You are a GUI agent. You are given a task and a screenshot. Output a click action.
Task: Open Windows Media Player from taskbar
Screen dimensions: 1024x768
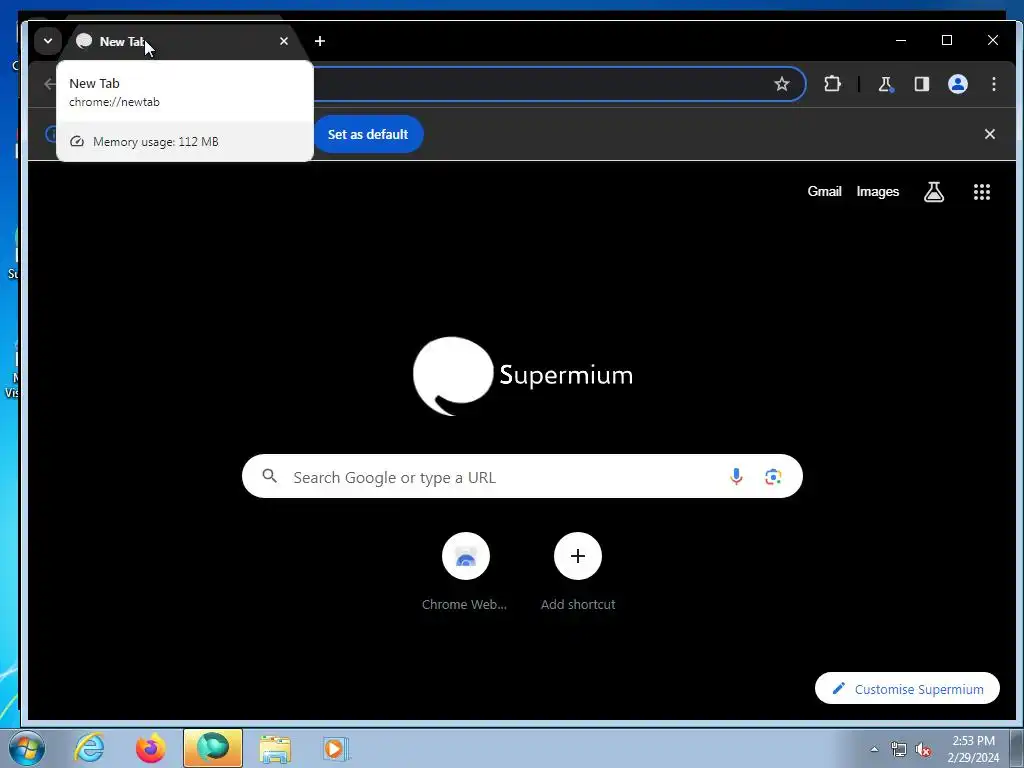[x=336, y=748]
